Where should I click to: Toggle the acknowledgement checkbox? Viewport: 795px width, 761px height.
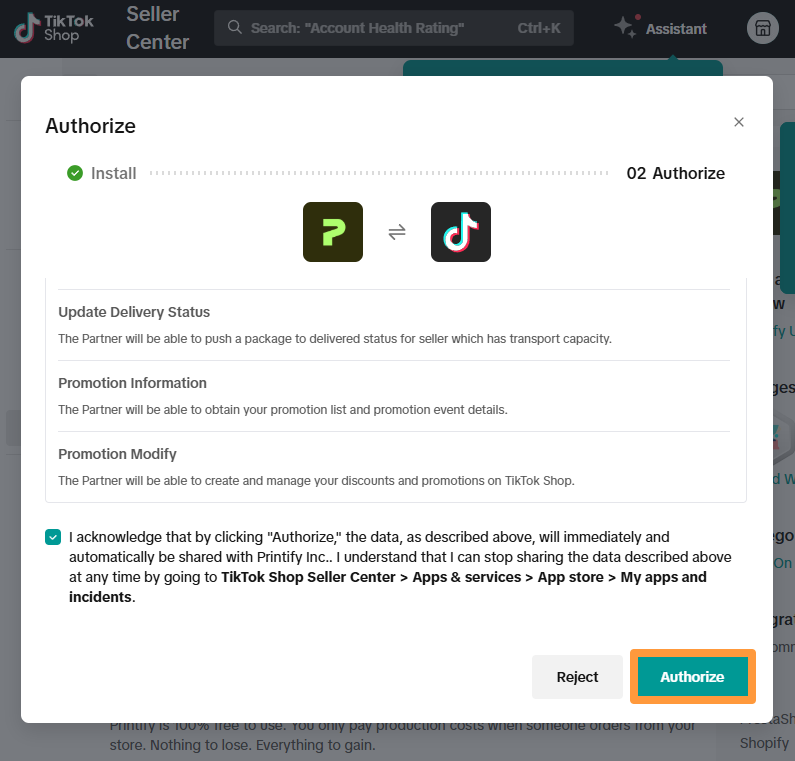pos(53,536)
